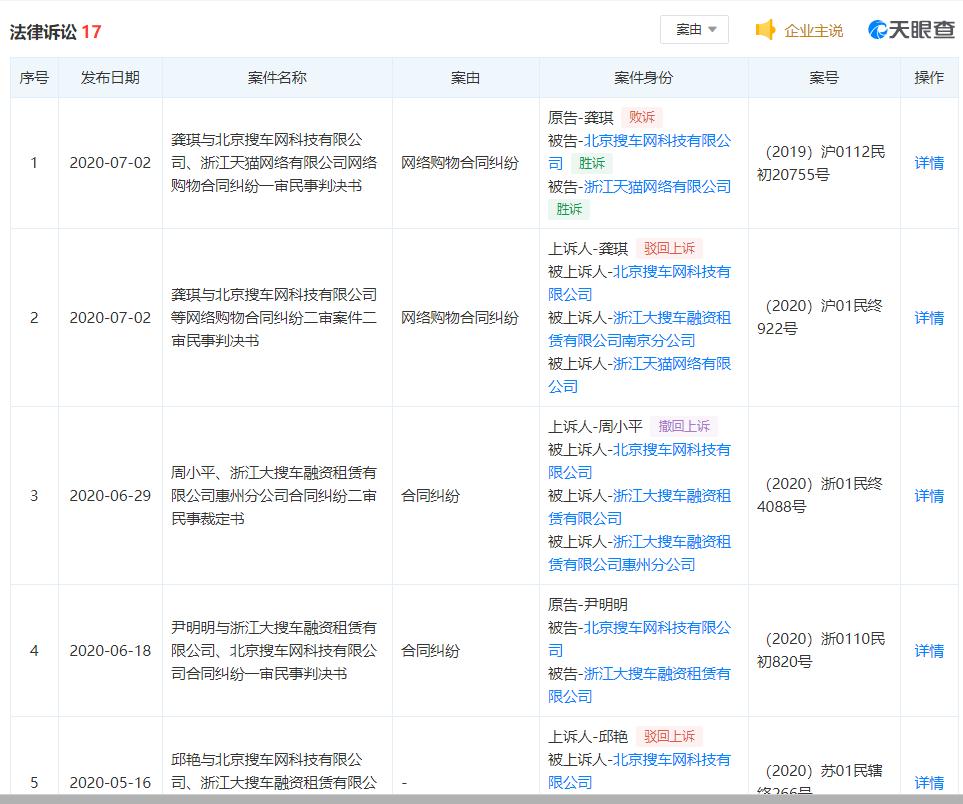Open 浙江天猫网络有限公司 defendant link in row 1
This screenshot has height=804, width=963.
(657, 187)
